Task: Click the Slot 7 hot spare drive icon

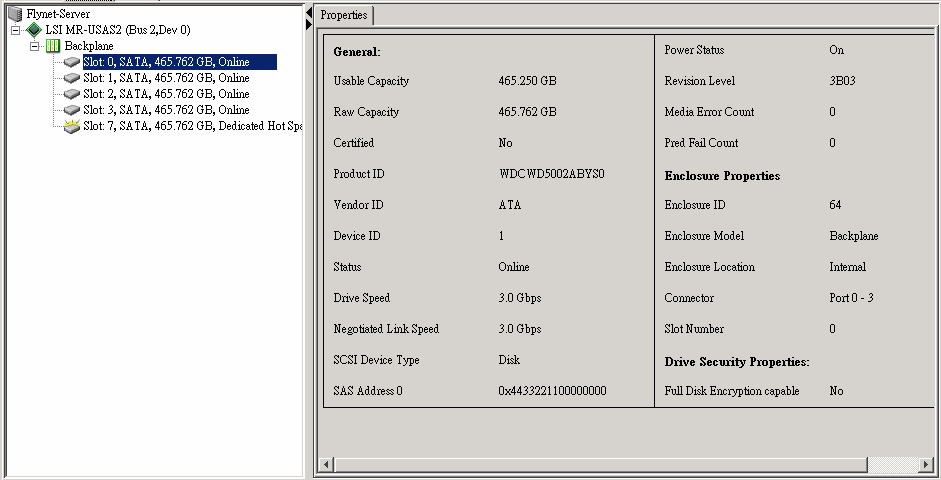Action: pos(72,126)
